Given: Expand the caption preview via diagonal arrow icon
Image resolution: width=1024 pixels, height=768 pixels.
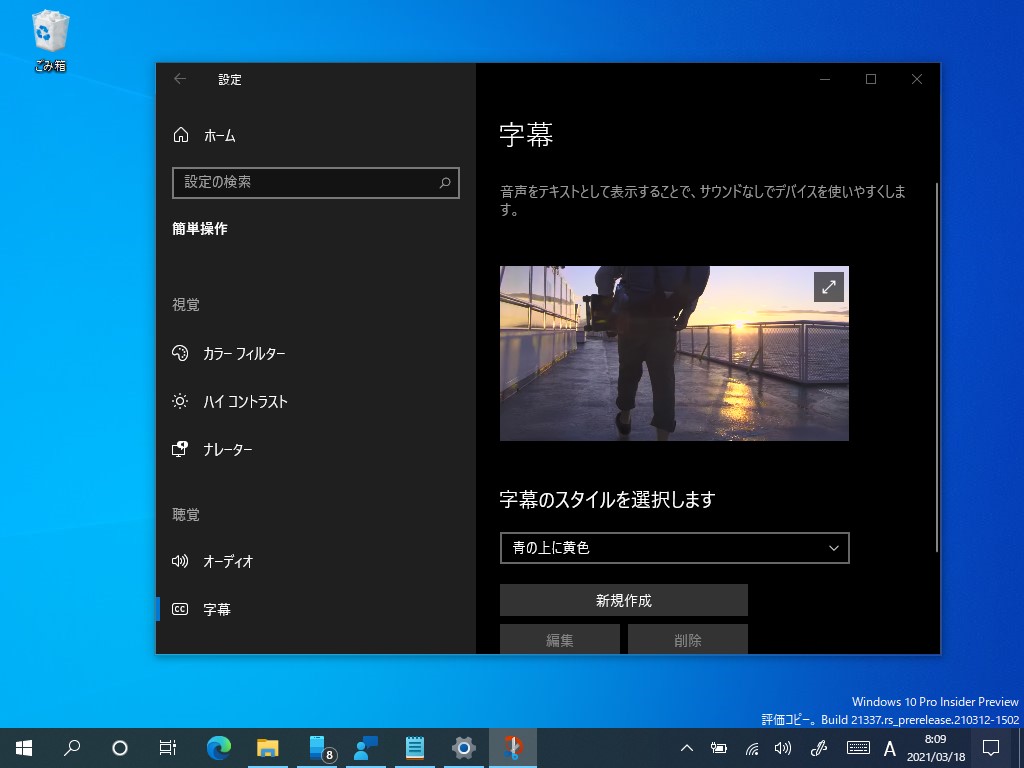Looking at the screenshot, I should point(828,286).
